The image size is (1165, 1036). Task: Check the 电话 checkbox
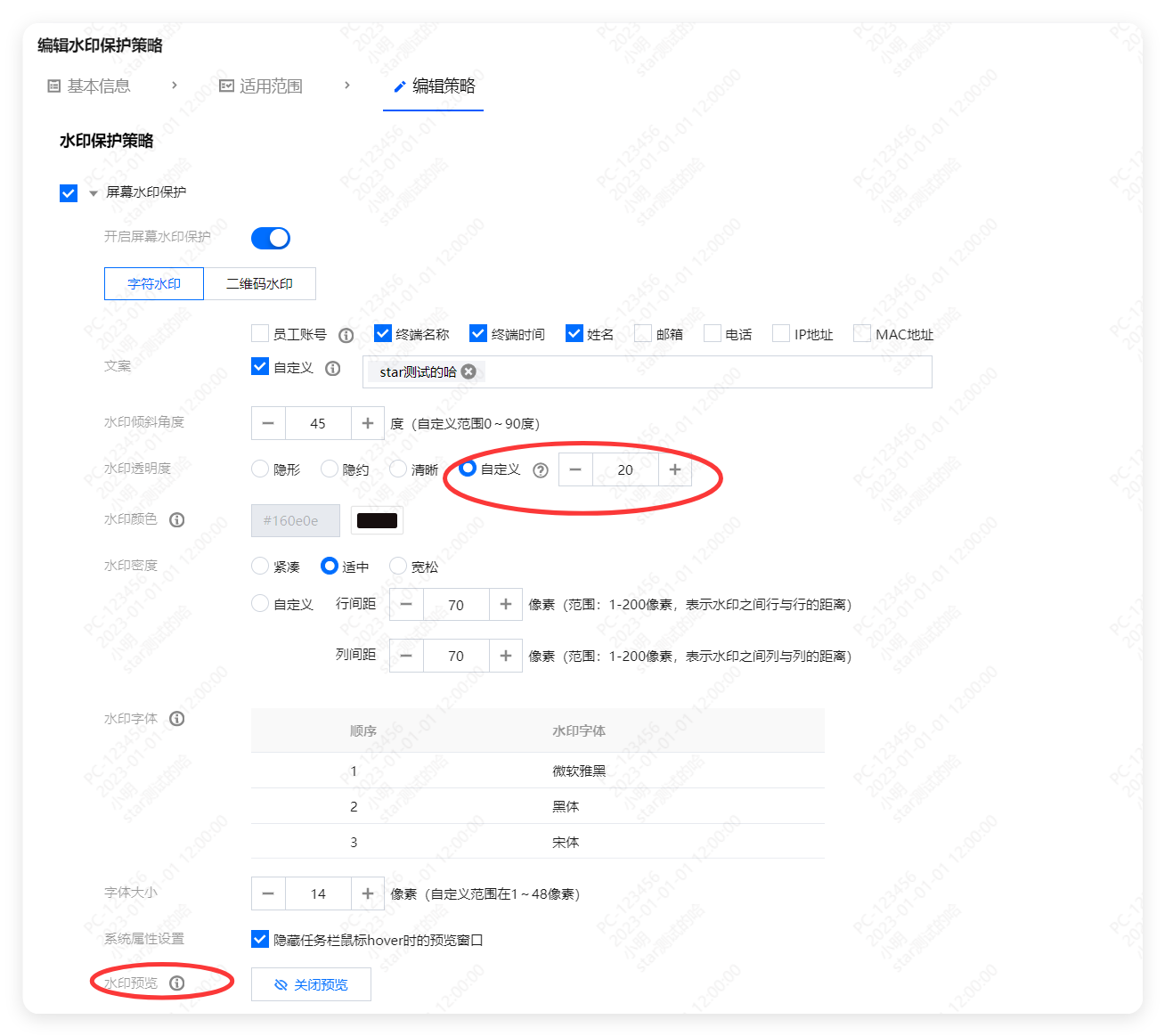(x=713, y=333)
